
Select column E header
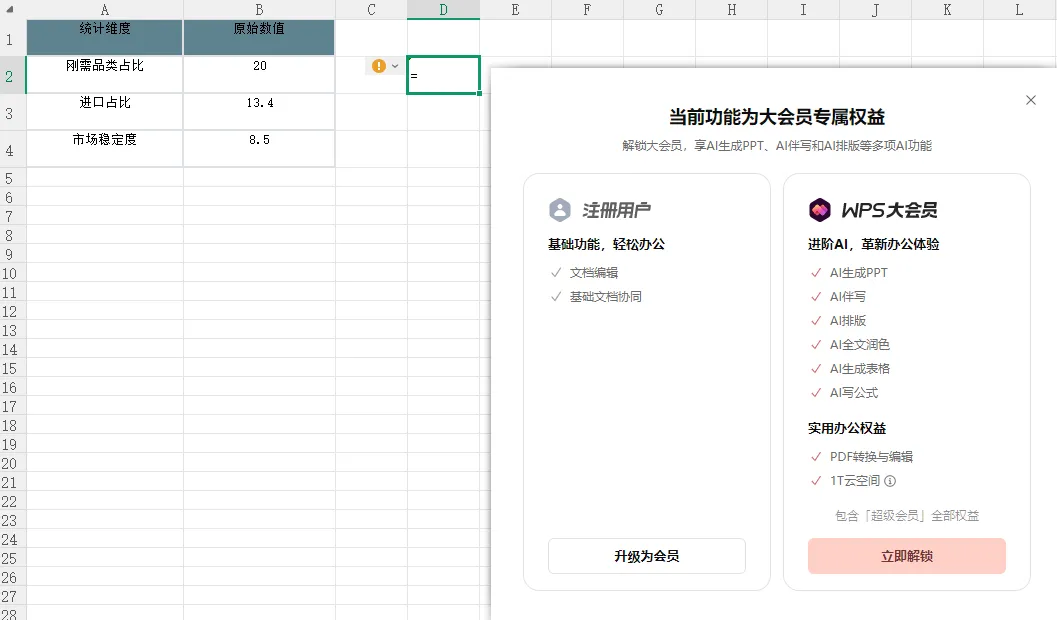[x=516, y=9]
